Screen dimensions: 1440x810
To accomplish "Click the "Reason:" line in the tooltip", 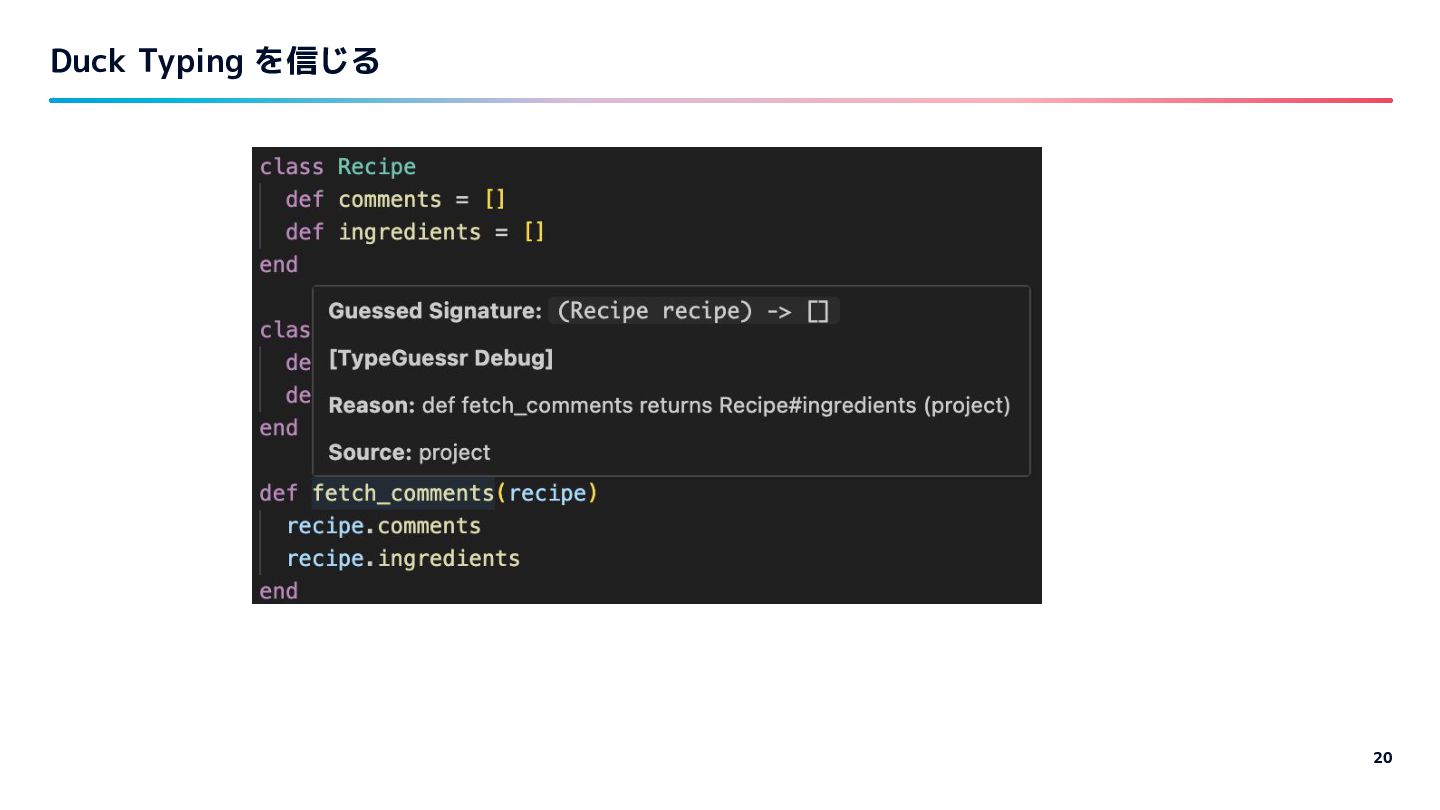I will pyautogui.click(x=668, y=405).
